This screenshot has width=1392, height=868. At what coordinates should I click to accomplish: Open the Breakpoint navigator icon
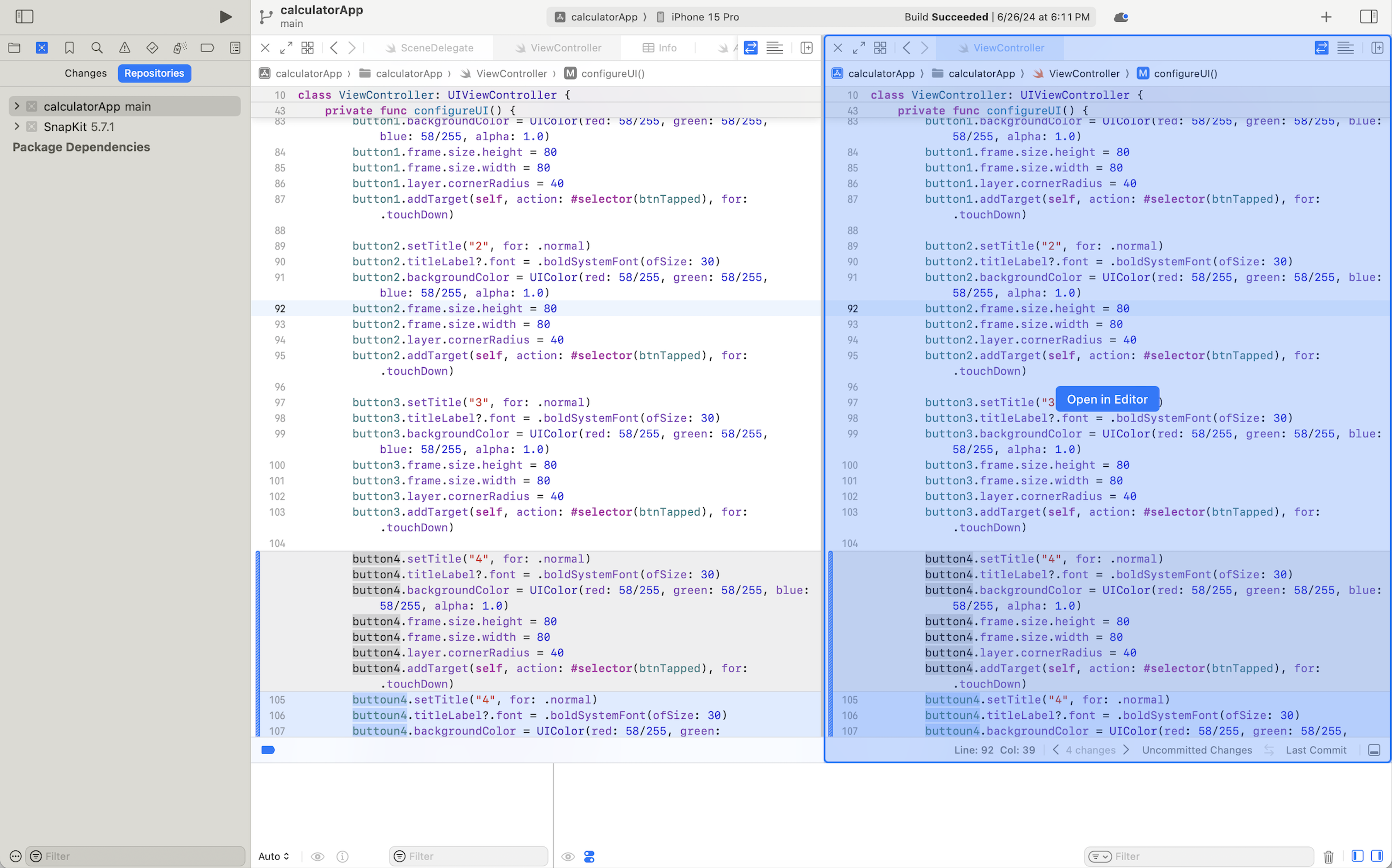207,47
